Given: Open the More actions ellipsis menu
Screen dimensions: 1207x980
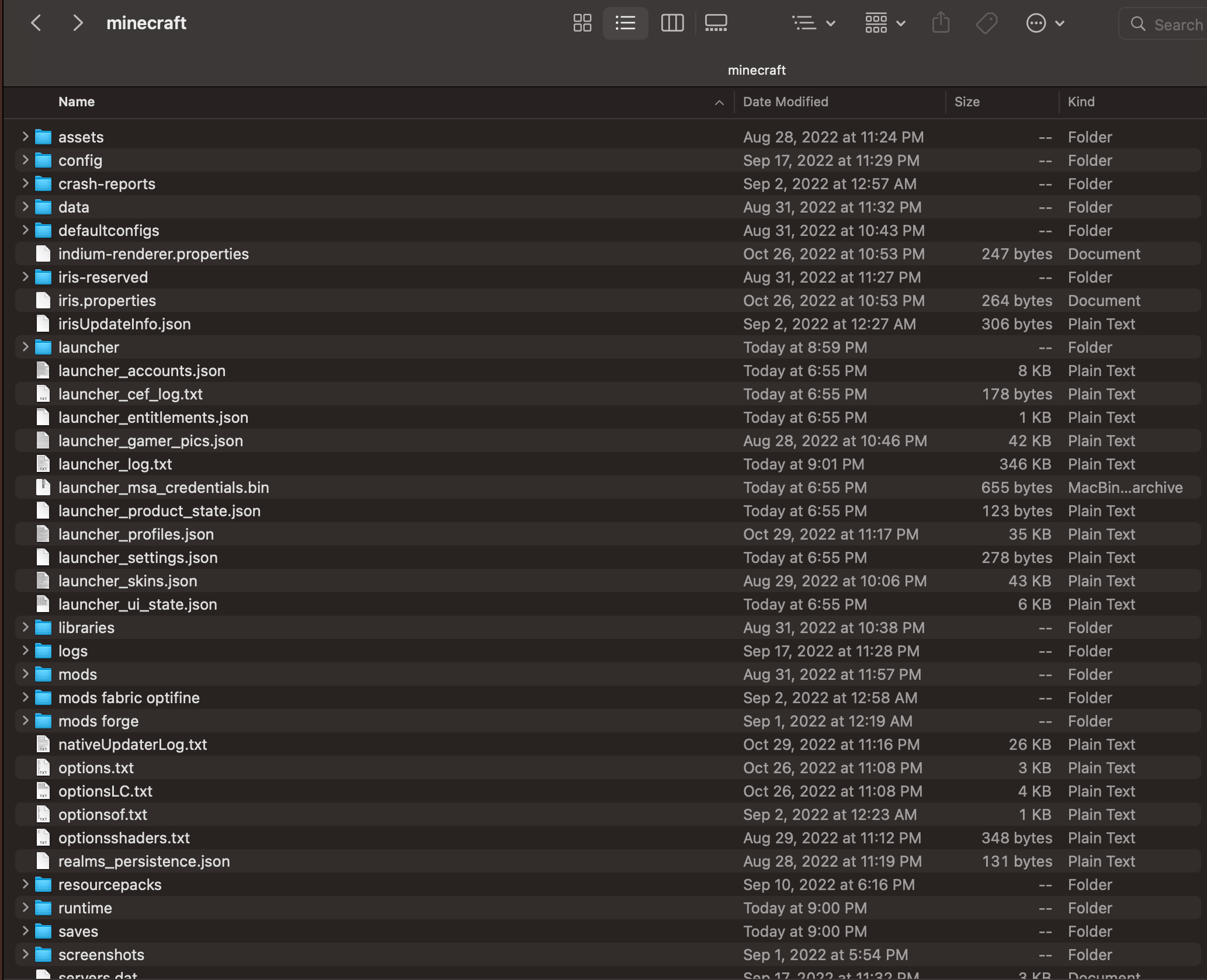Looking at the screenshot, I should tap(1045, 23).
